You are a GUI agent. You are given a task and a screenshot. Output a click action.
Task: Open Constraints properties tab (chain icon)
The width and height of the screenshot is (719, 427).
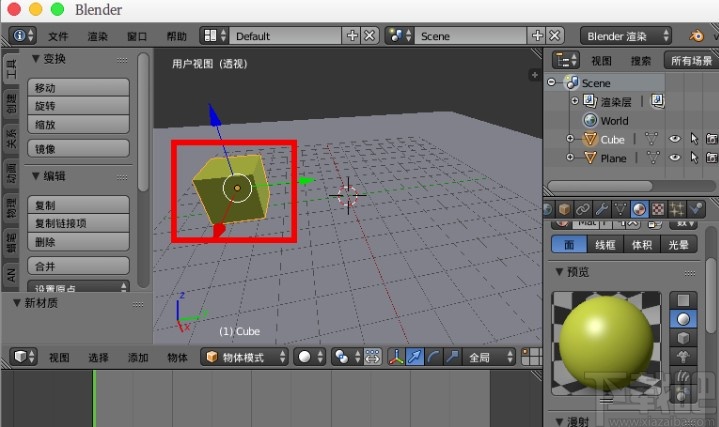click(x=583, y=210)
